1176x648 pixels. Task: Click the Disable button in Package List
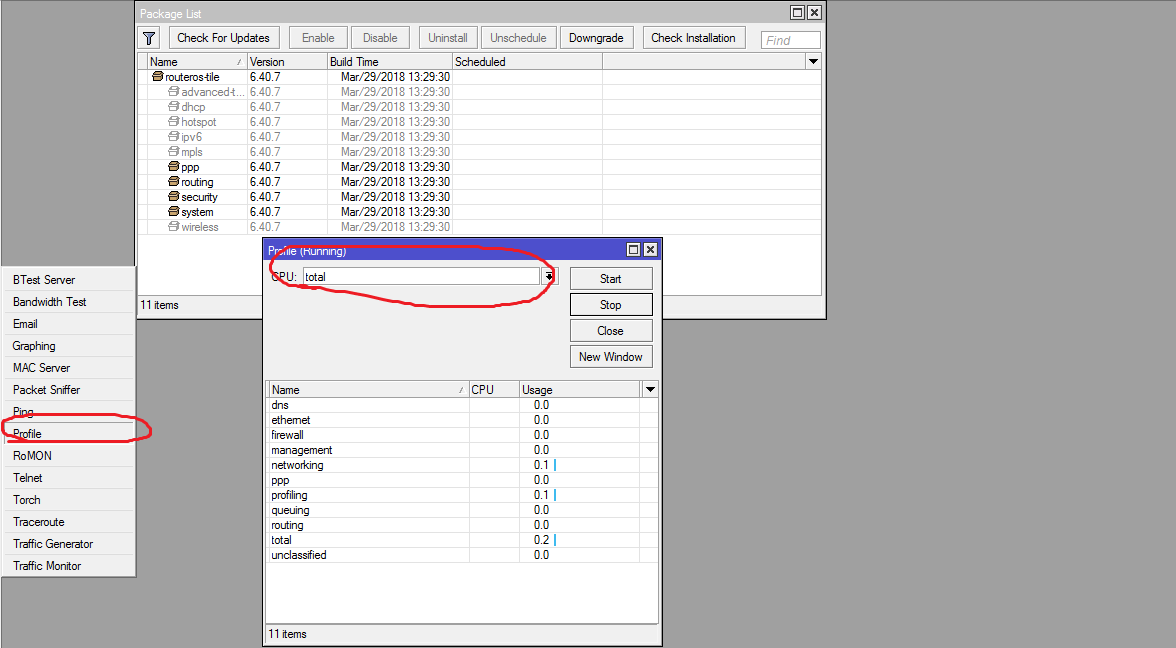[380, 38]
